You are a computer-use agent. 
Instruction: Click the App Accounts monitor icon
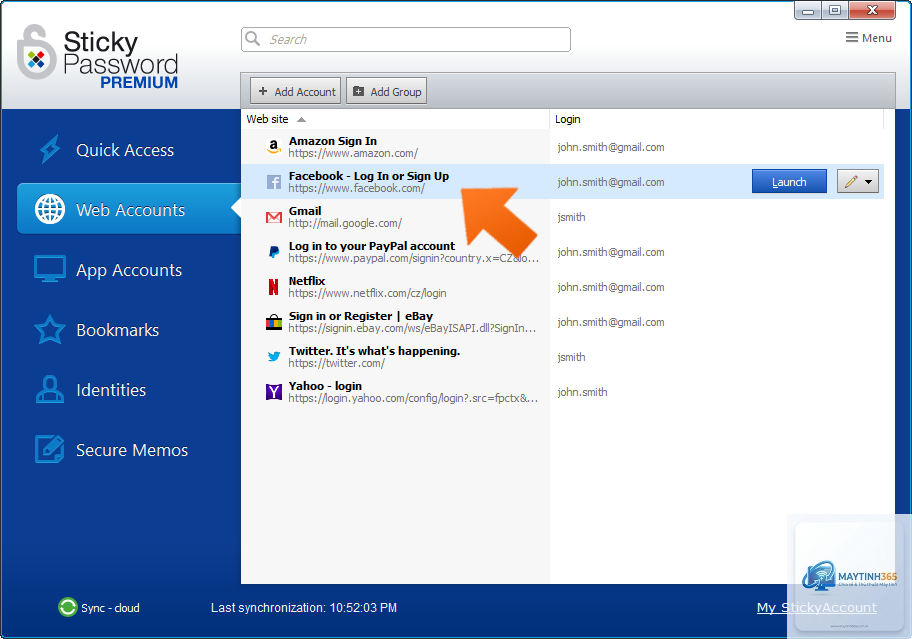pos(50,269)
